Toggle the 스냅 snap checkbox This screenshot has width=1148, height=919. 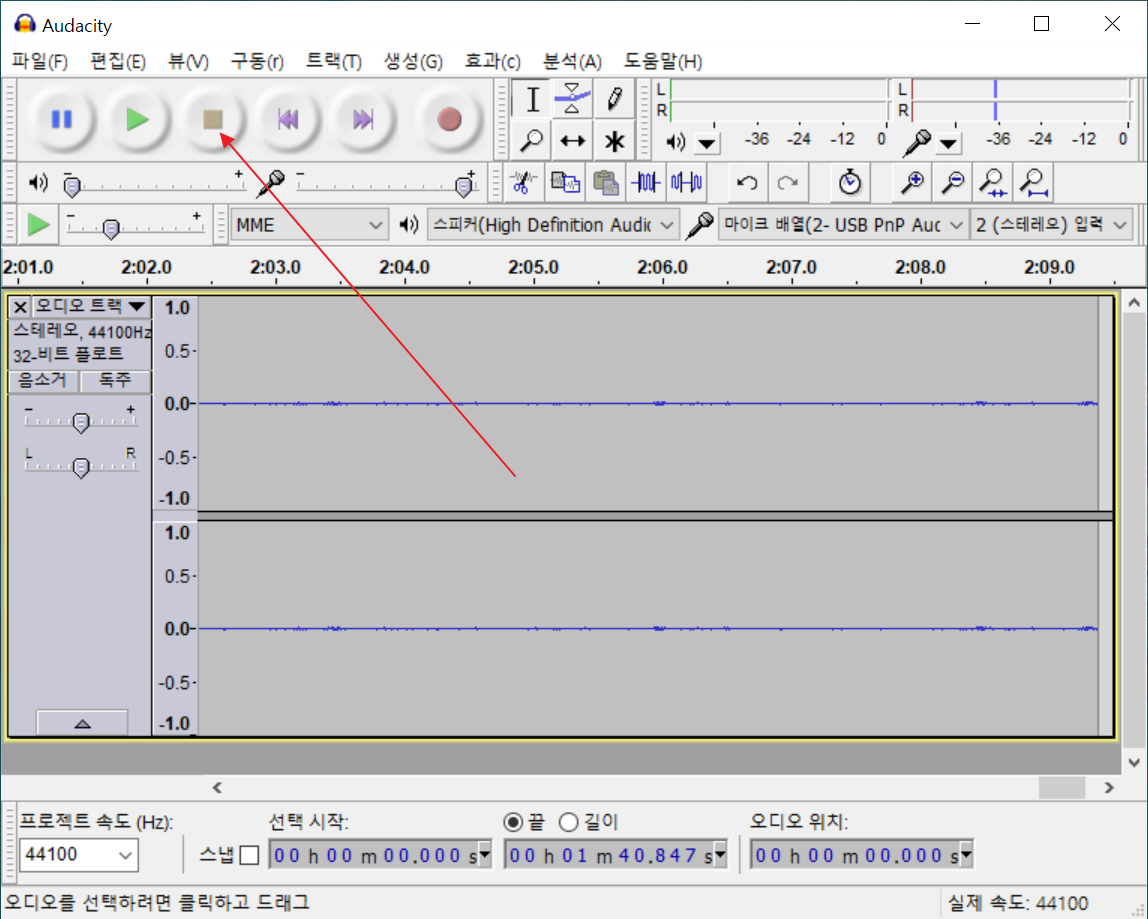coord(249,855)
